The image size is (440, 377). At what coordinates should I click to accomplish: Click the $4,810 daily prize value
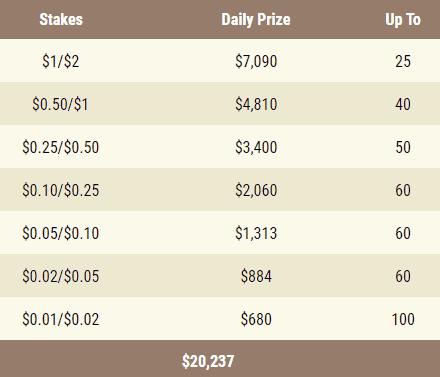point(256,104)
